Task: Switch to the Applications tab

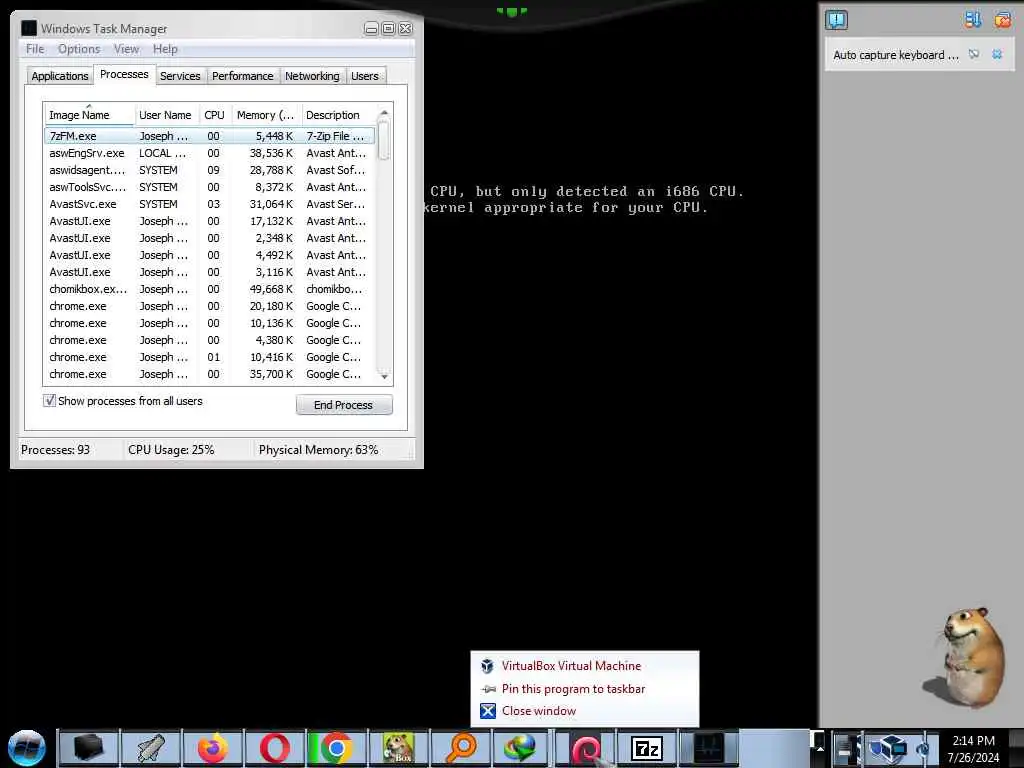Action: 59,76
